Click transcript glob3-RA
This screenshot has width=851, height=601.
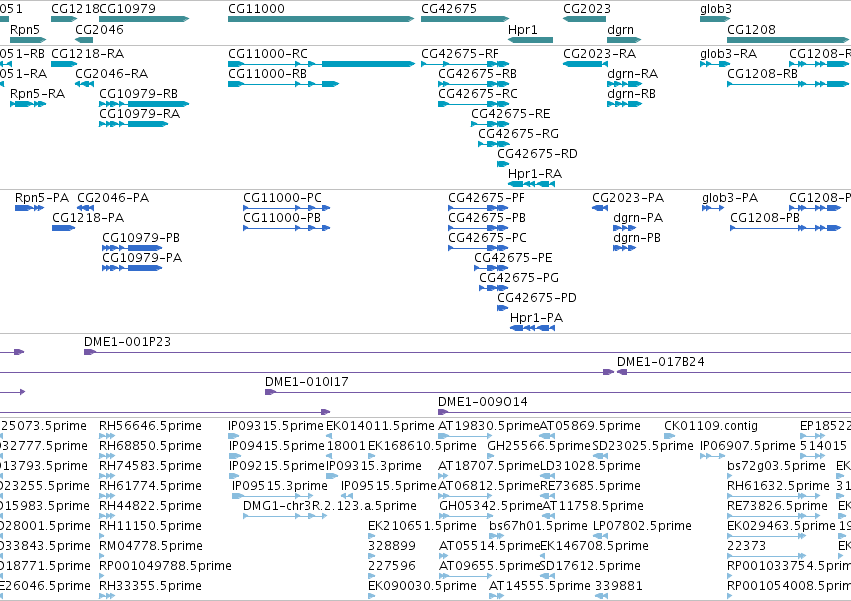[x=715, y=64]
